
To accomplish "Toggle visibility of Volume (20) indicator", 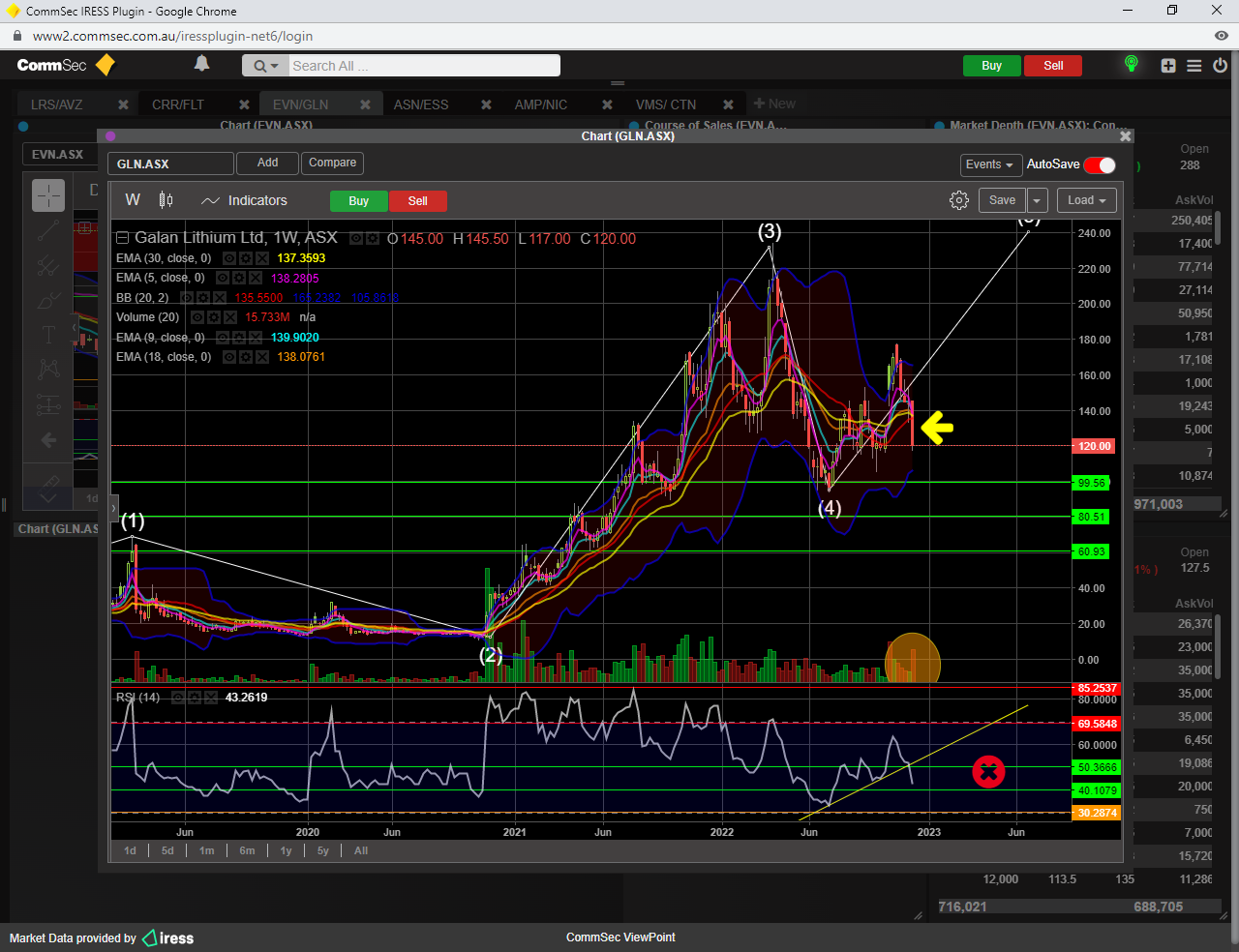I will (x=197, y=317).
